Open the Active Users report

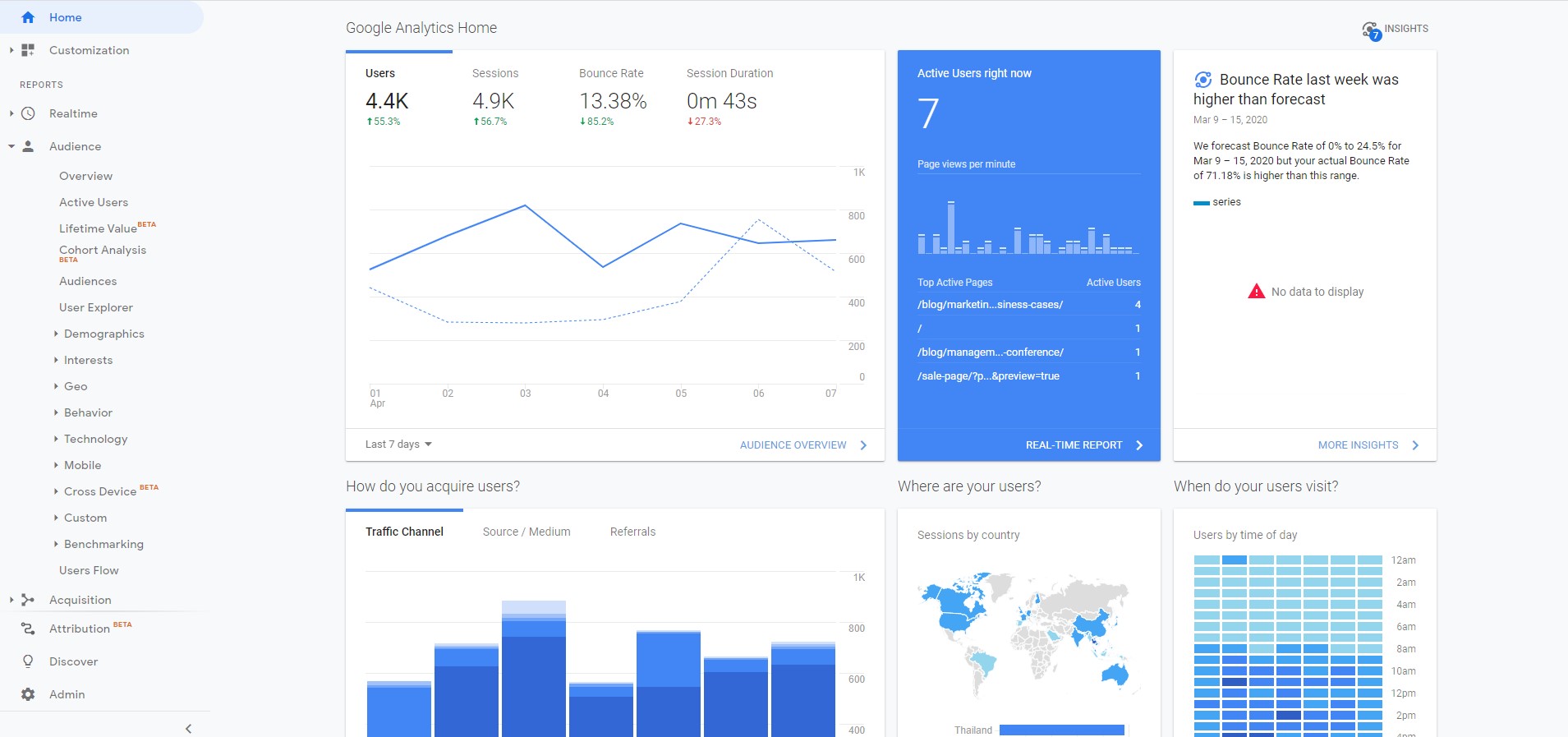coord(94,202)
